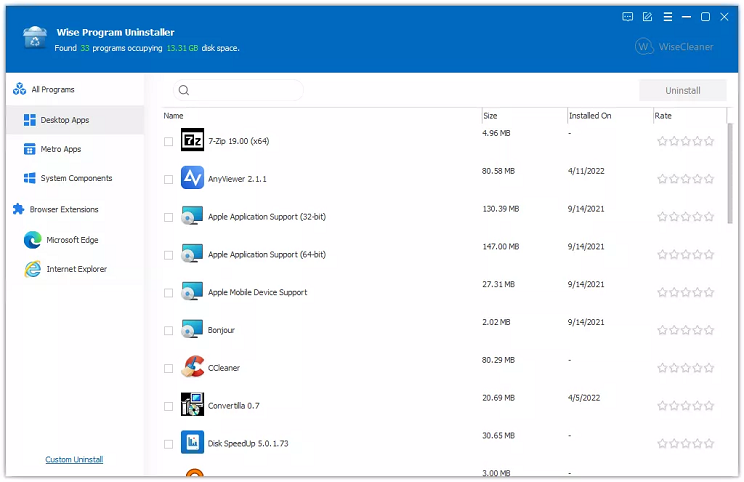Select the Bonjour checkbox
This screenshot has width=744, height=482.
pos(168,331)
